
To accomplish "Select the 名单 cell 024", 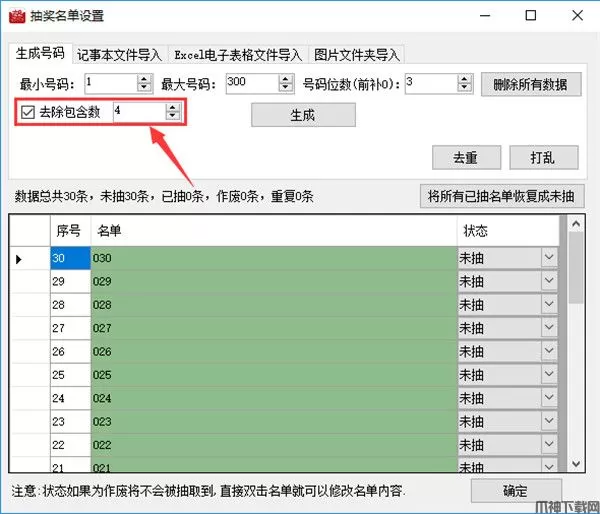I will tap(274, 398).
